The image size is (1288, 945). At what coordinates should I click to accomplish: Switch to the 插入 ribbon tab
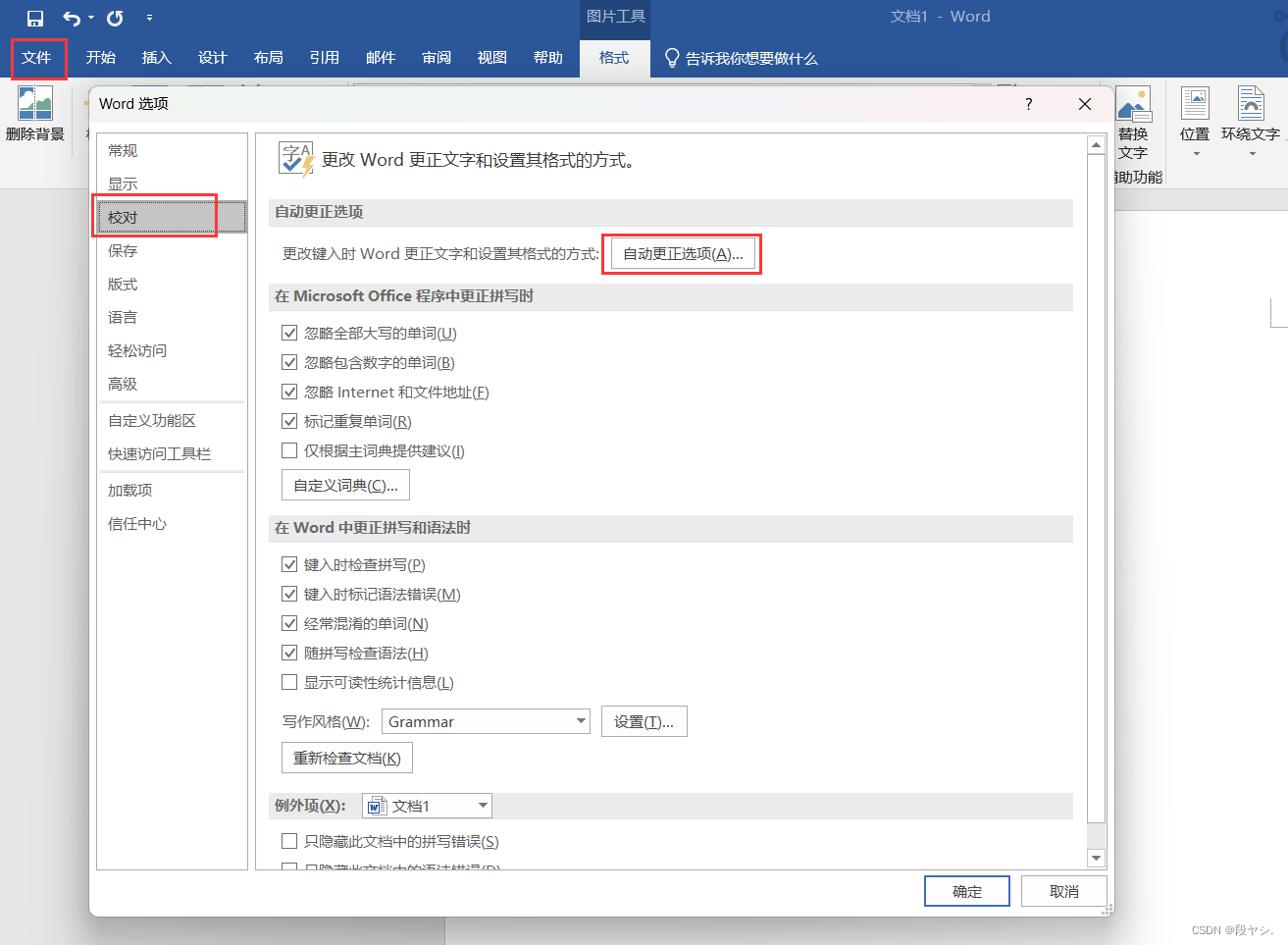coord(156,58)
